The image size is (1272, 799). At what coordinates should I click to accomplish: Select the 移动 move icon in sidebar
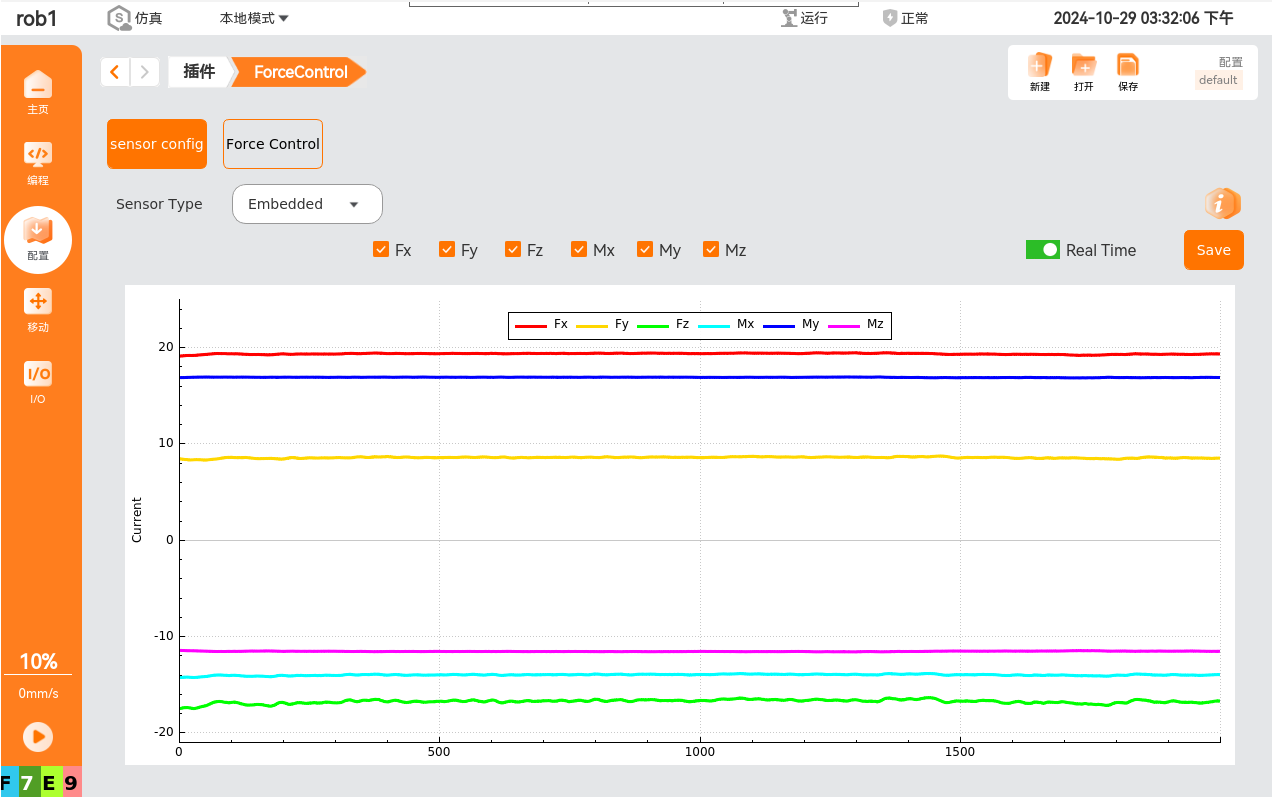[x=38, y=304]
